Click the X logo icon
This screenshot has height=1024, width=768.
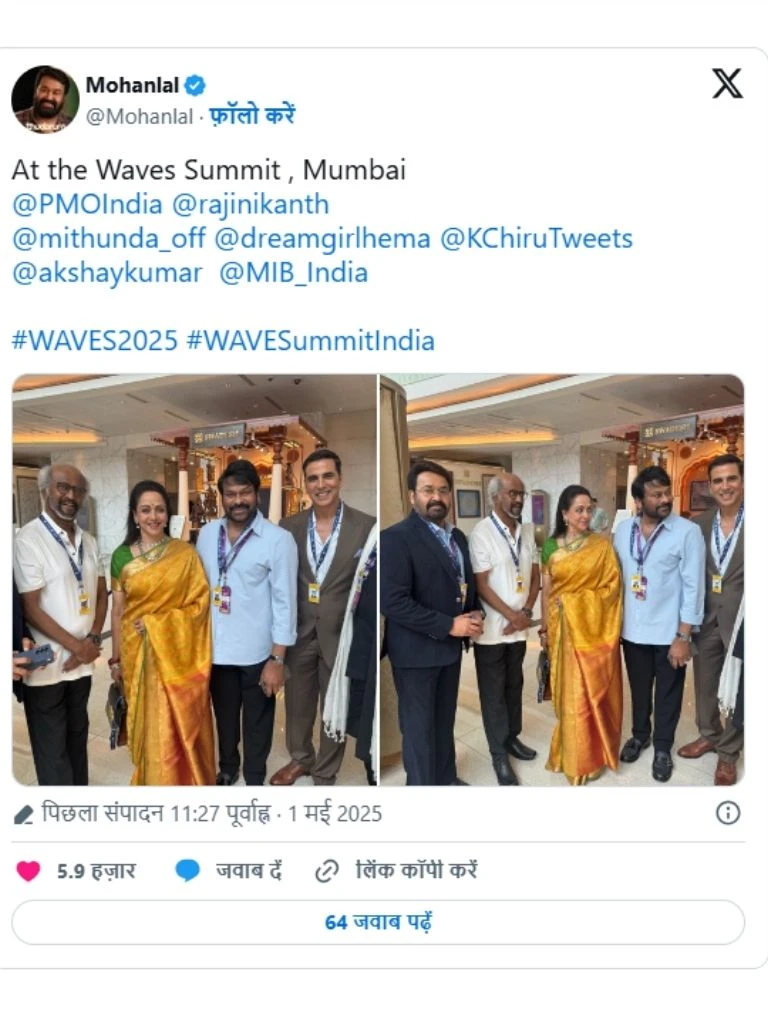point(727,84)
